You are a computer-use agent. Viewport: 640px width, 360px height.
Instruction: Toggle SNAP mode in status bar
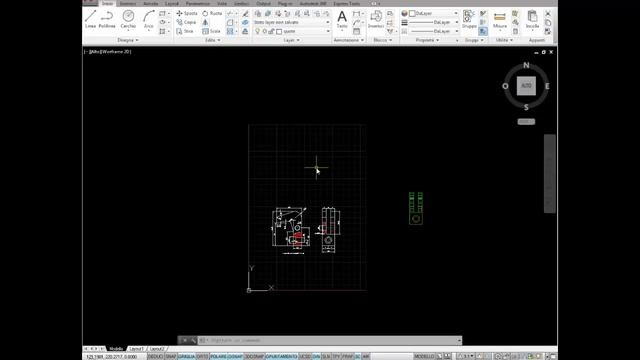(171, 356)
